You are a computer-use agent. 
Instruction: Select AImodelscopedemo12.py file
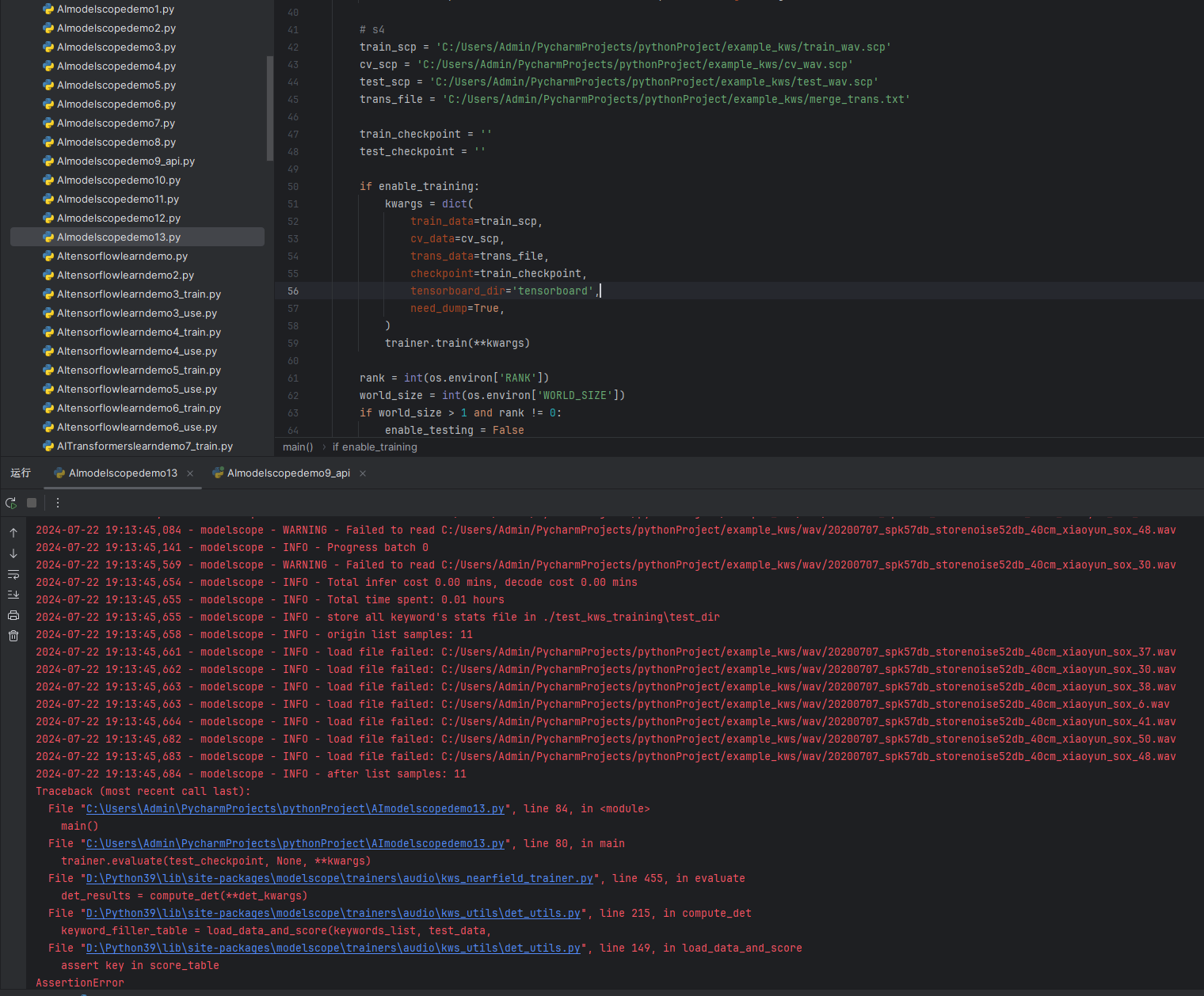pyautogui.click(x=119, y=219)
